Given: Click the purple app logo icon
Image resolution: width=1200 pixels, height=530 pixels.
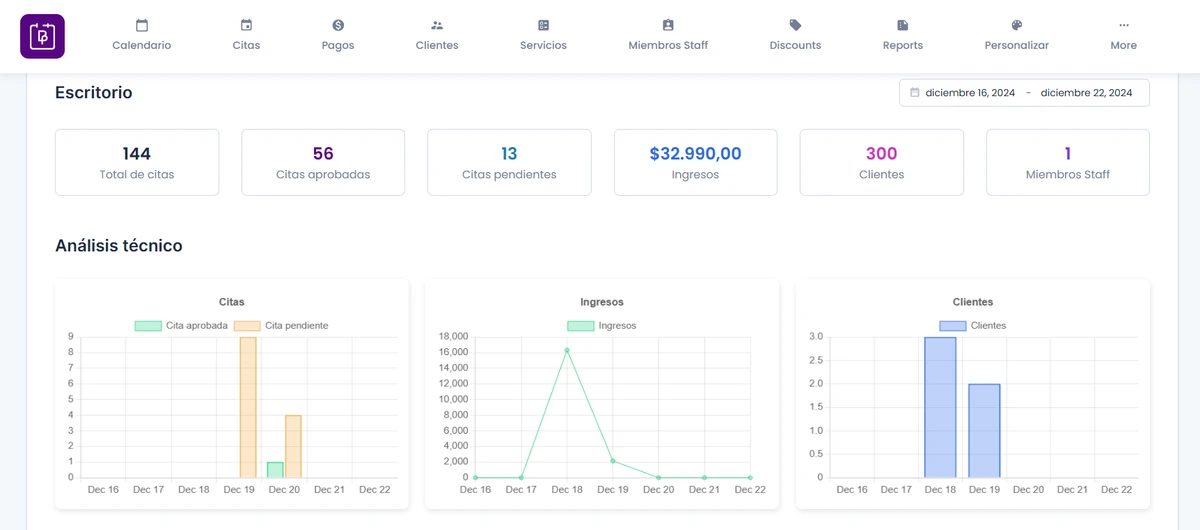Looking at the screenshot, I should pyautogui.click(x=42, y=36).
